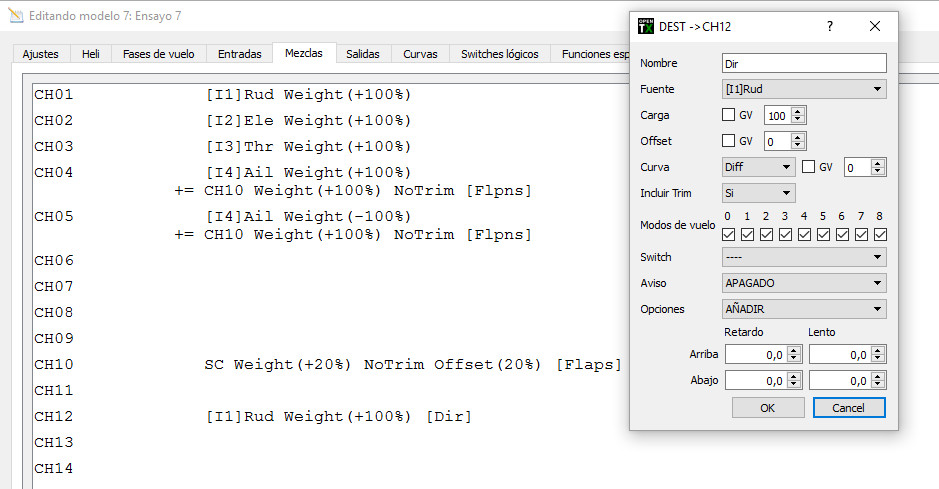Click the model editor window icon

pos(15,17)
